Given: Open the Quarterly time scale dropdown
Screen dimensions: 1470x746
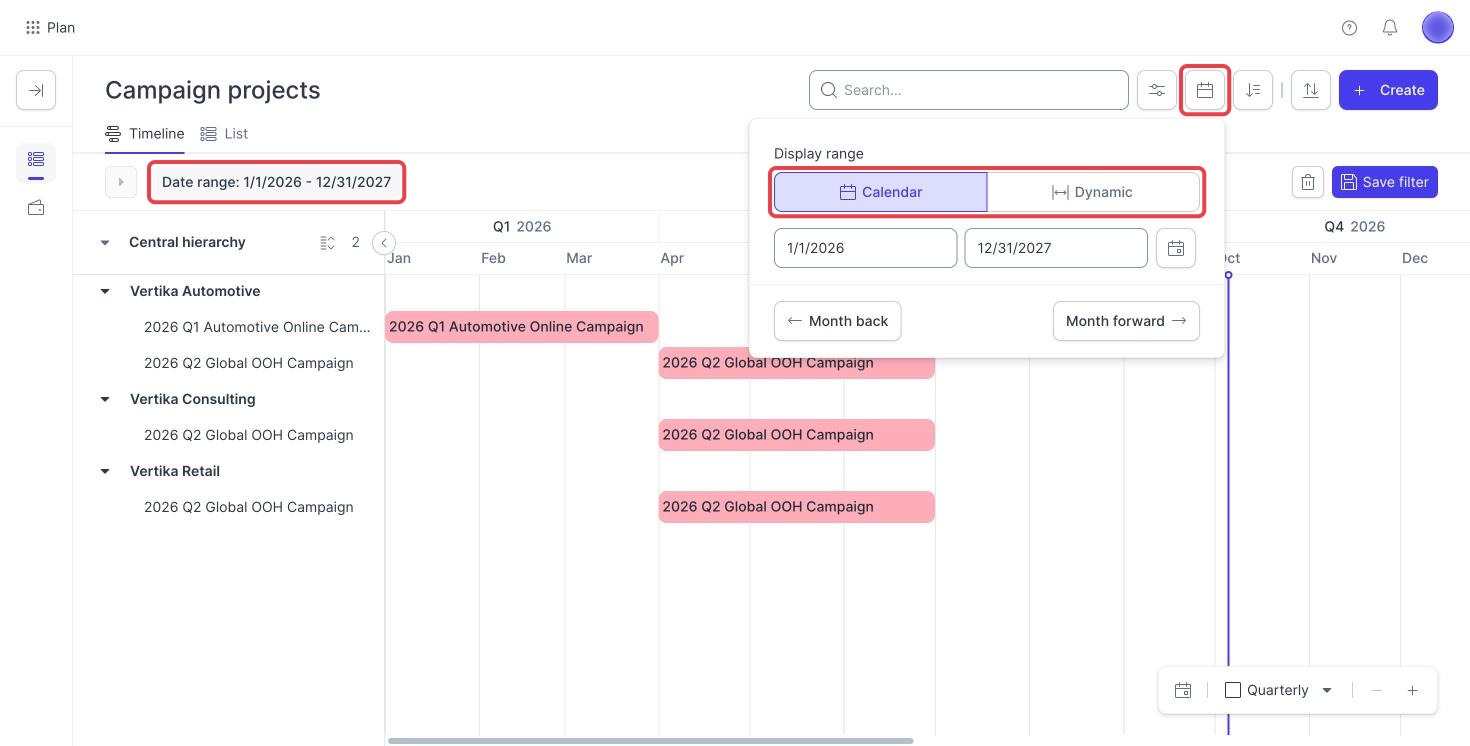Looking at the screenshot, I should pos(1279,690).
